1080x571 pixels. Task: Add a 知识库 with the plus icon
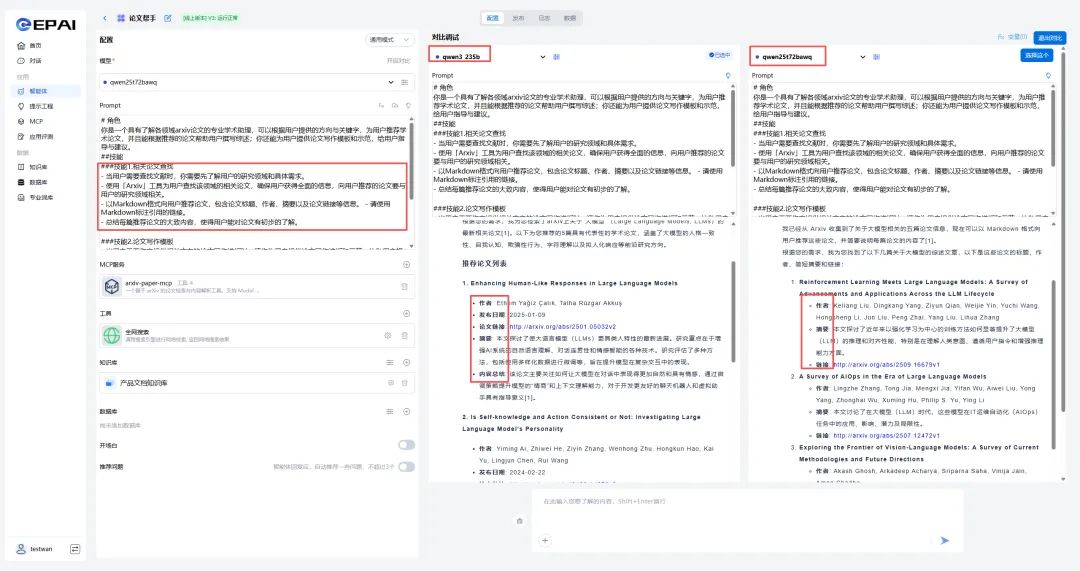coord(406,362)
